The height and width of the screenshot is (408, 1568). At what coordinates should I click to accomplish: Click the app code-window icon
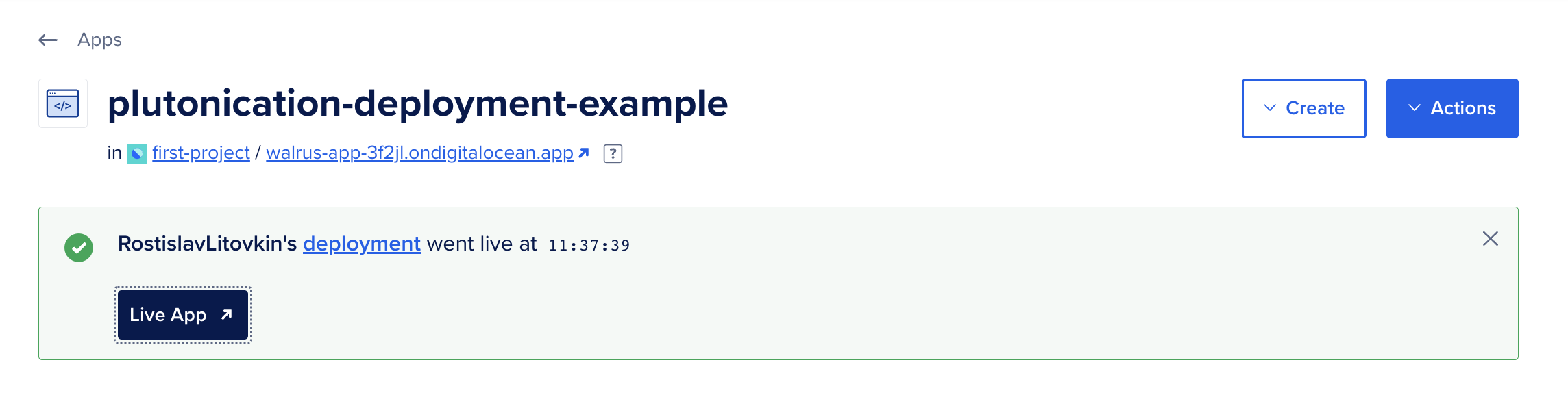point(63,104)
